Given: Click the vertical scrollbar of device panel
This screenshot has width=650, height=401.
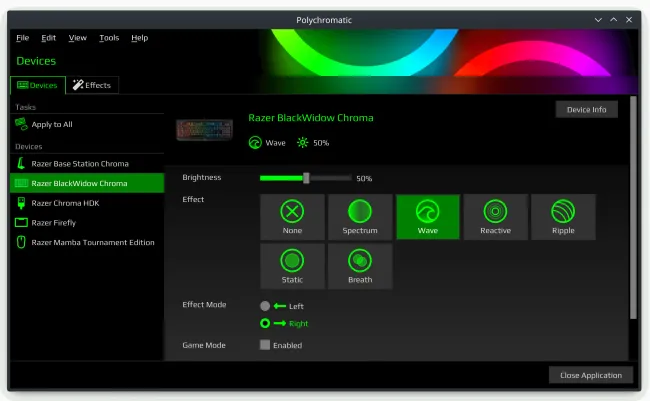Looking at the screenshot, I should point(633,207).
